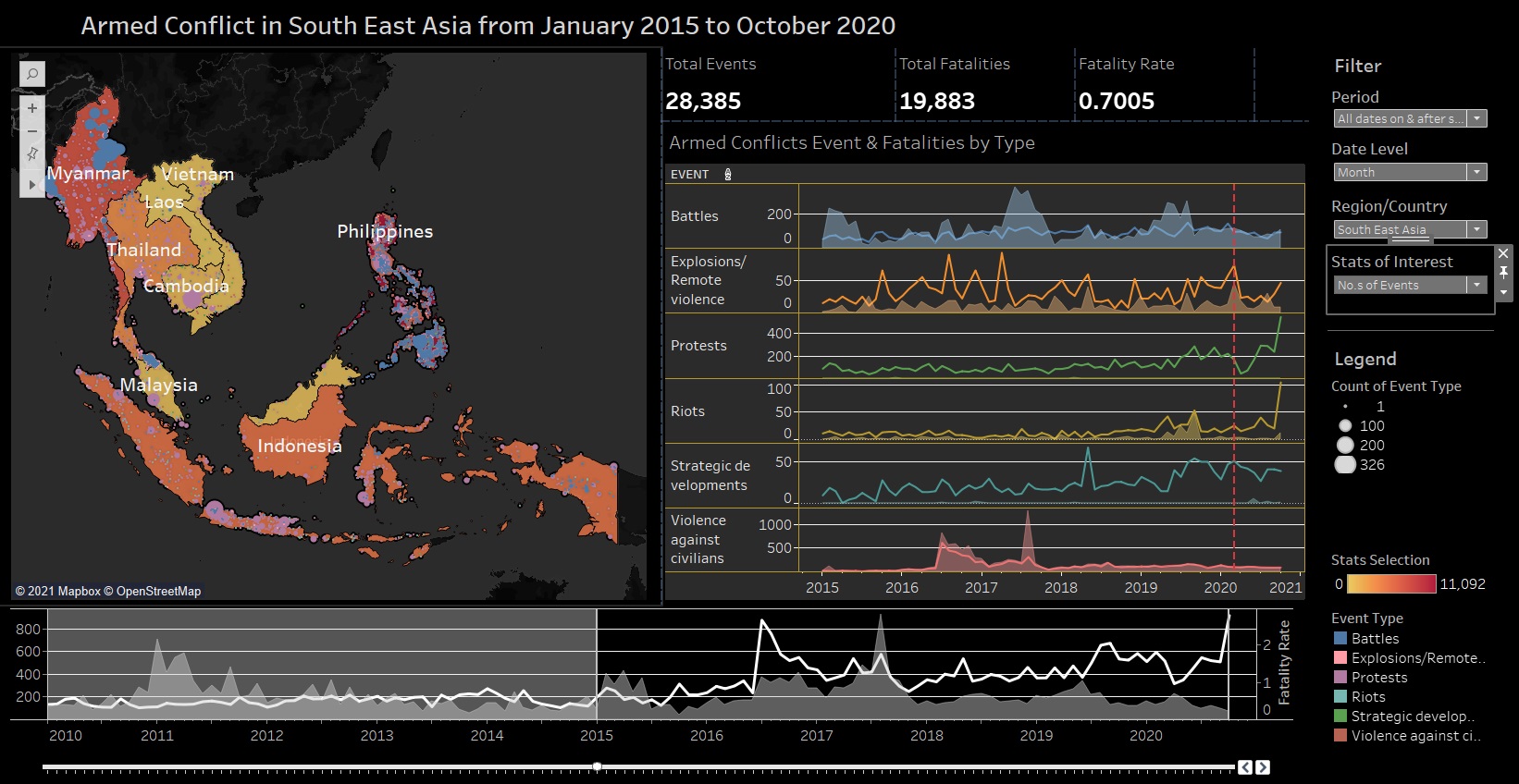
Task: Click the timeline slider handle
Action: click(597, 766)
